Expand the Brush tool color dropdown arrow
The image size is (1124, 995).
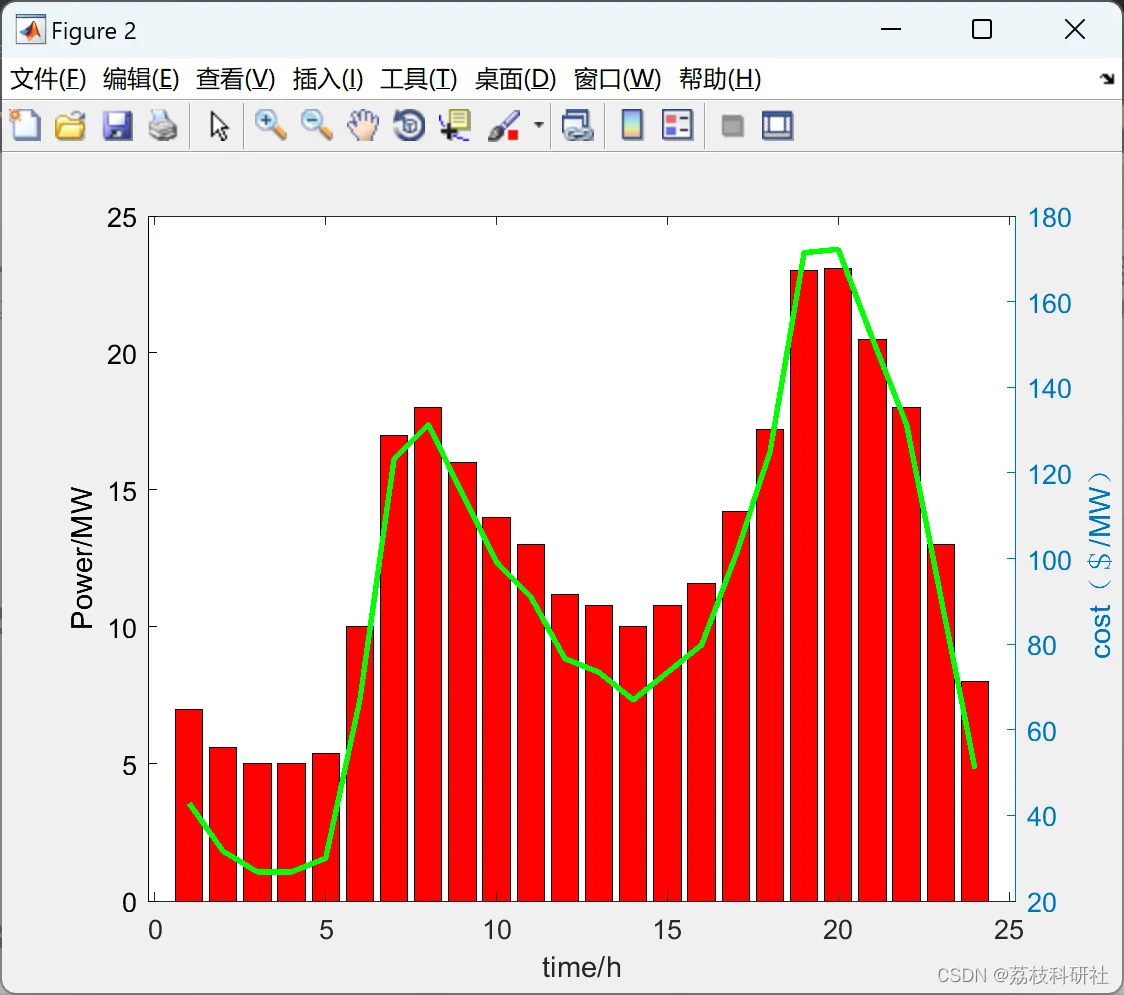point(539,125)
